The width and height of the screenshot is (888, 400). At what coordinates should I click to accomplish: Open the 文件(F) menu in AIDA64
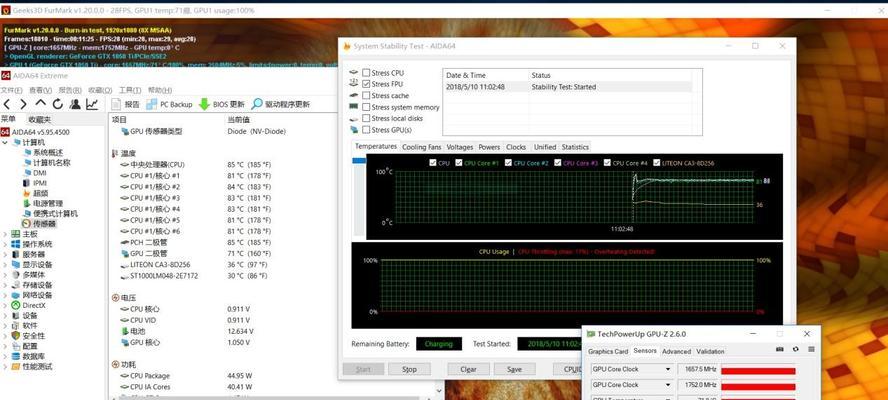[11, 90]
